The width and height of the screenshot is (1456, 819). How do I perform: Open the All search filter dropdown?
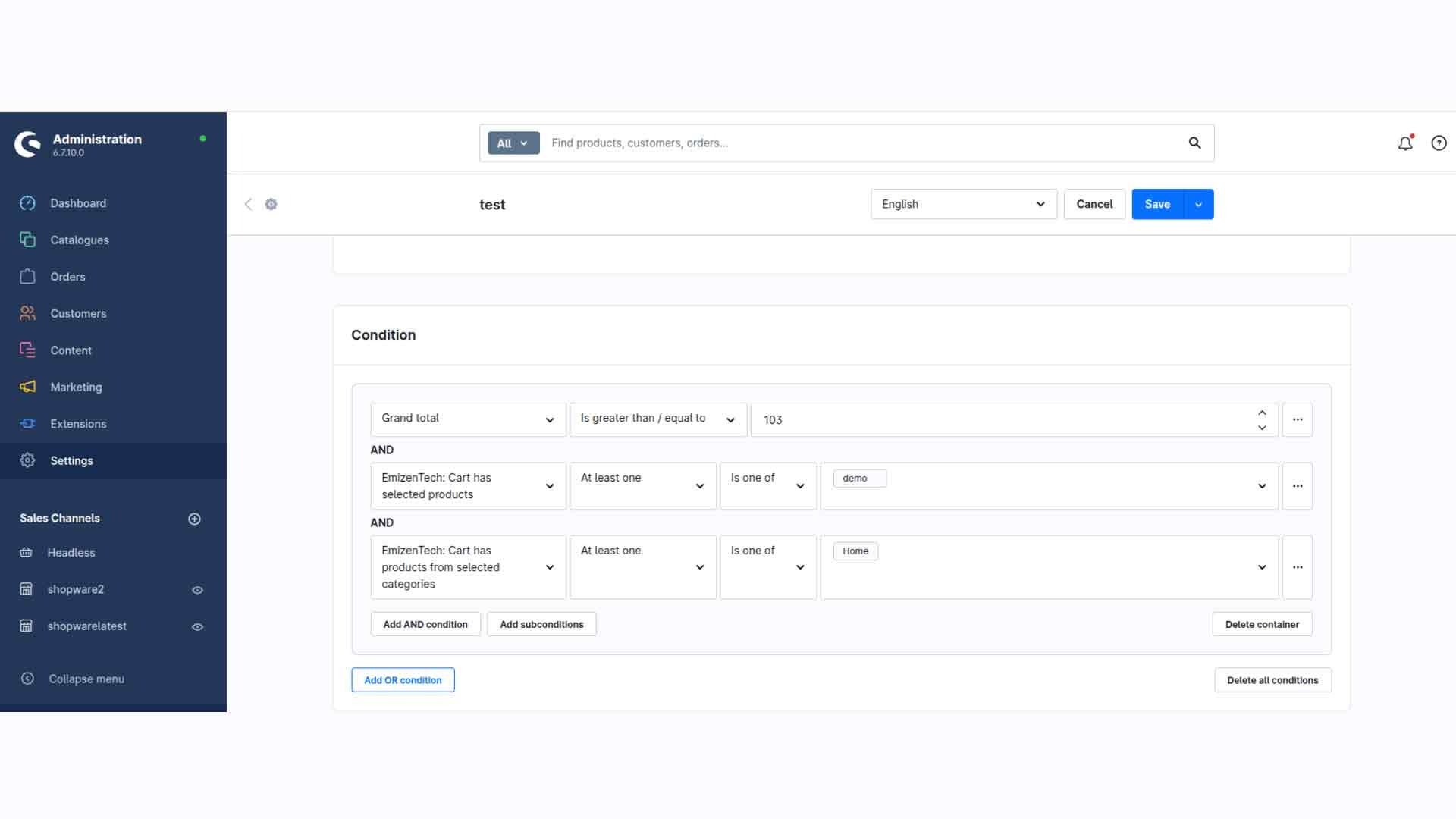pos(513,143)
